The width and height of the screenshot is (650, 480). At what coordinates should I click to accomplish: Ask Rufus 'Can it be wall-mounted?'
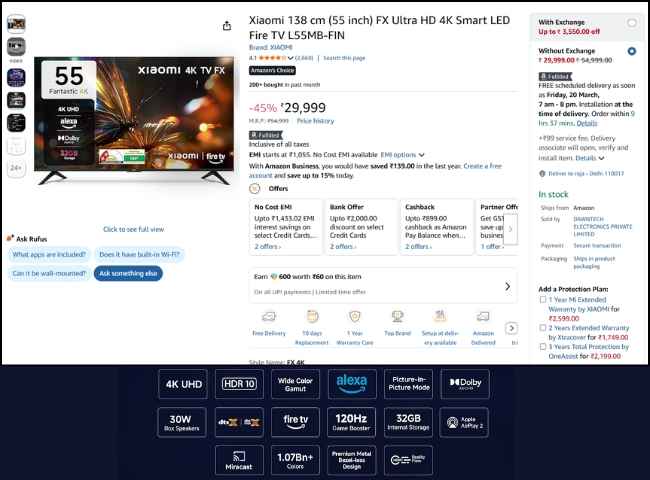(49, 273)
